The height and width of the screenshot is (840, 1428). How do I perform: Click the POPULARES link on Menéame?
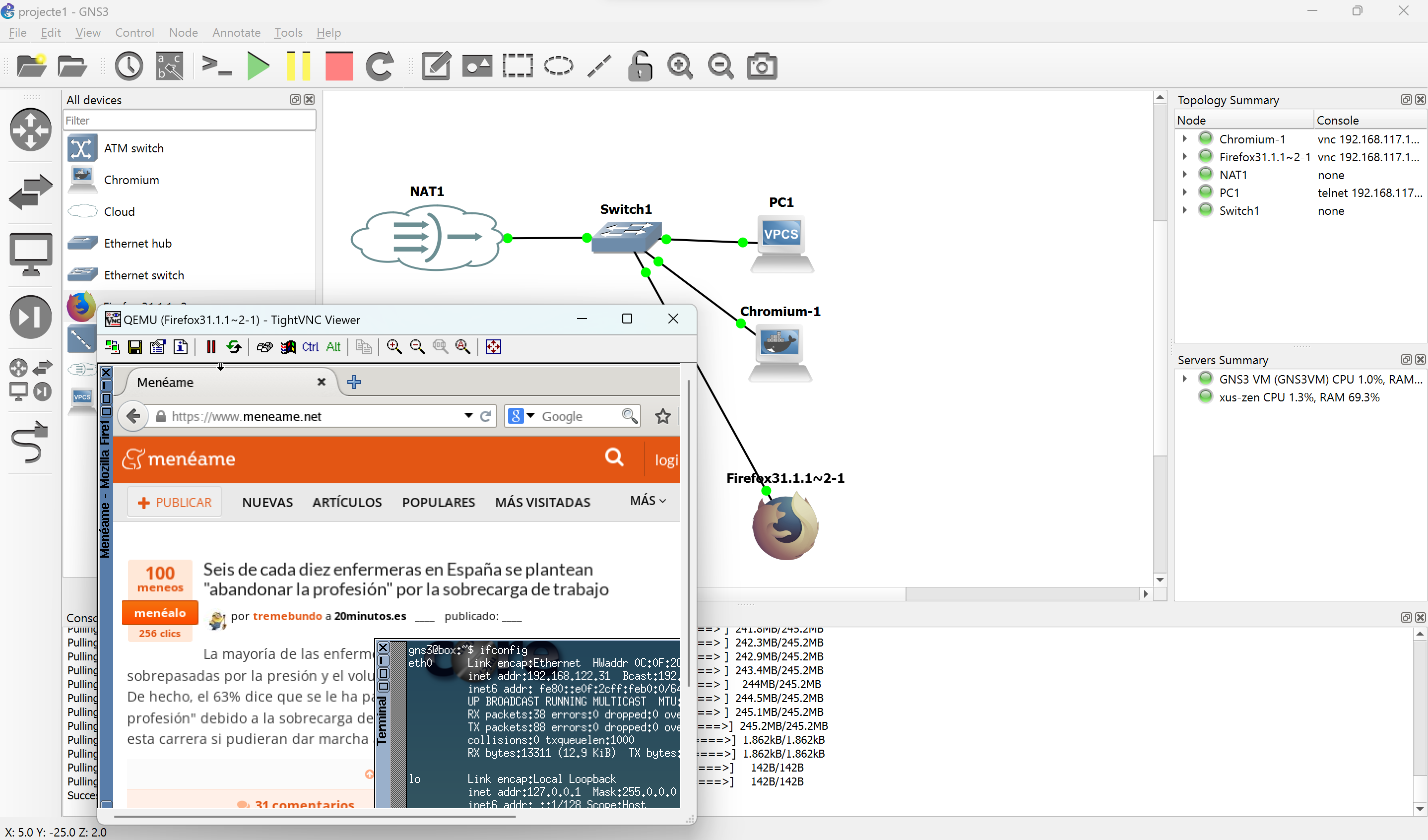click(x=438, y=502)
